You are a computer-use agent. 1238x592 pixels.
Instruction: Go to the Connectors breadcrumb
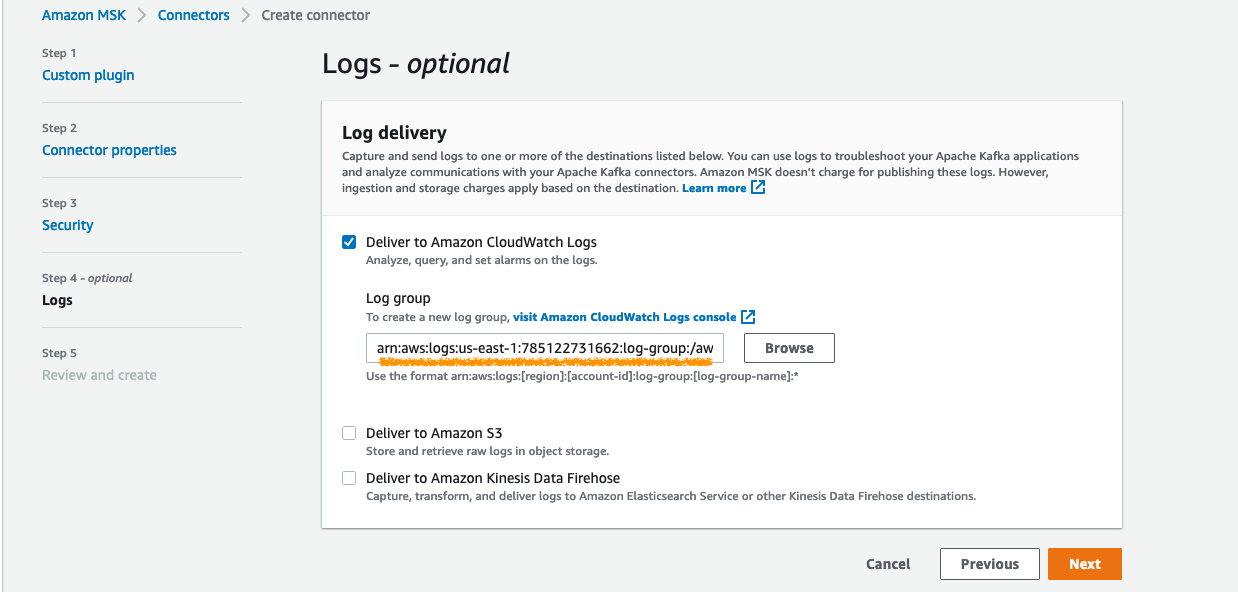tap(194, 15)
